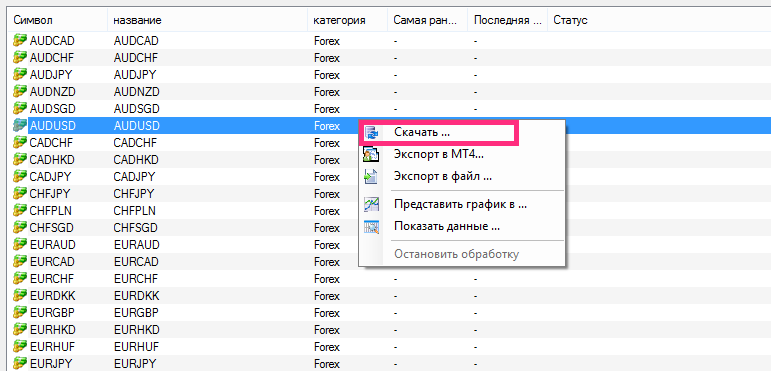Click the symbol icon next to EURHUF
The image size is (771, 371).
pyautogui.click(x=20, y=347)
